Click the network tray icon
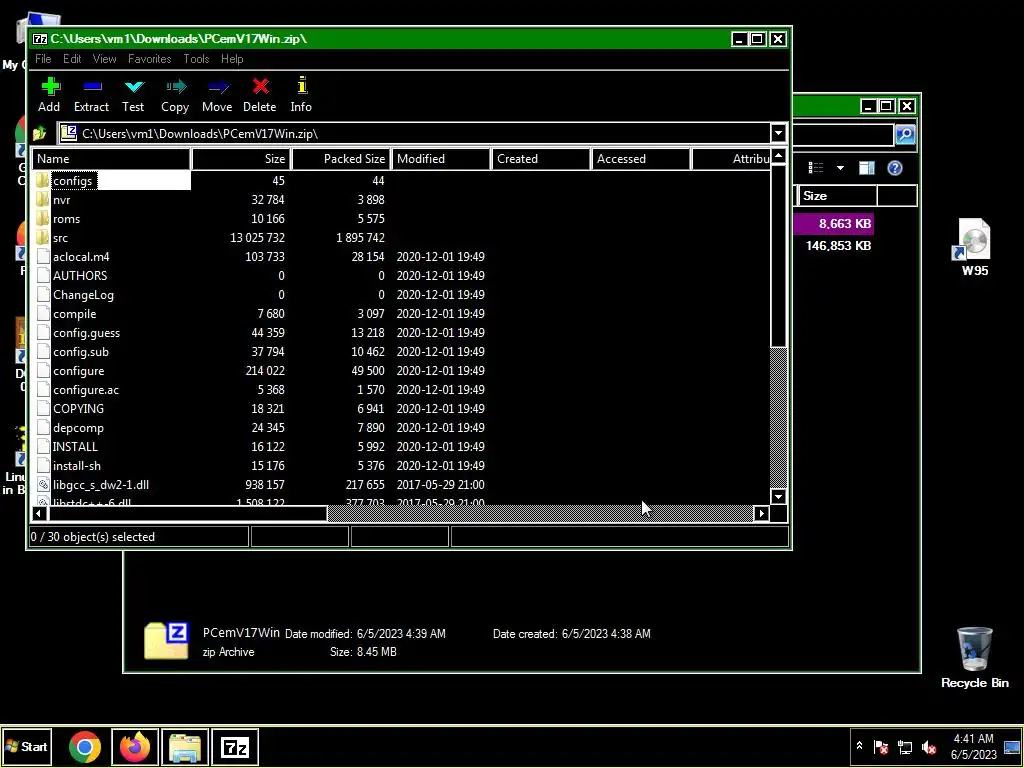Image resolution: width=1024 pixels, height=768 pixels. click(905, 747)
